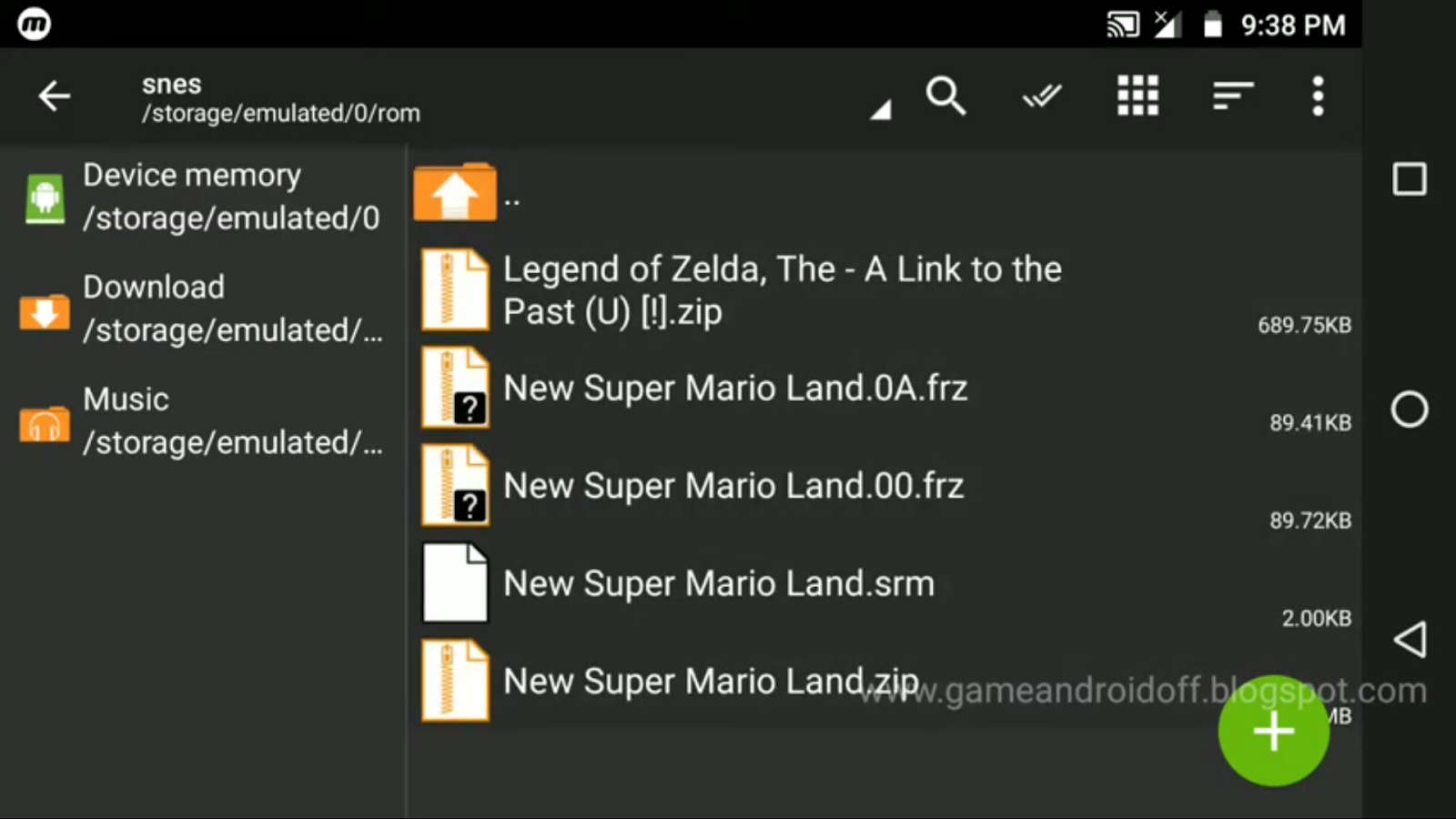Viewport: 1456px width, 819px height.
Task: Select New Super Mario Land.00.frz
Action: 885,486
